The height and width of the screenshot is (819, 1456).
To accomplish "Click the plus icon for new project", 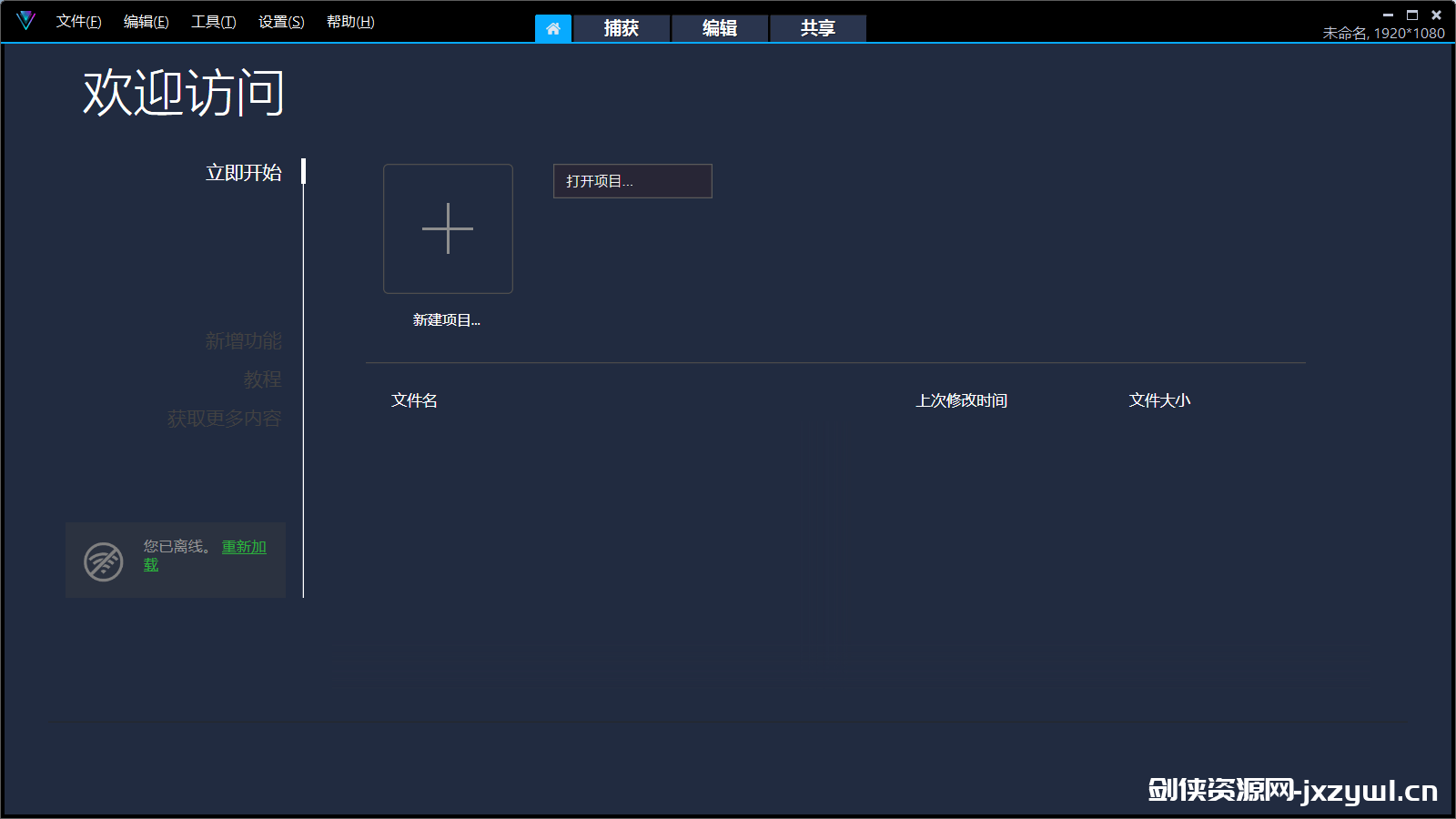I will 448,228.
